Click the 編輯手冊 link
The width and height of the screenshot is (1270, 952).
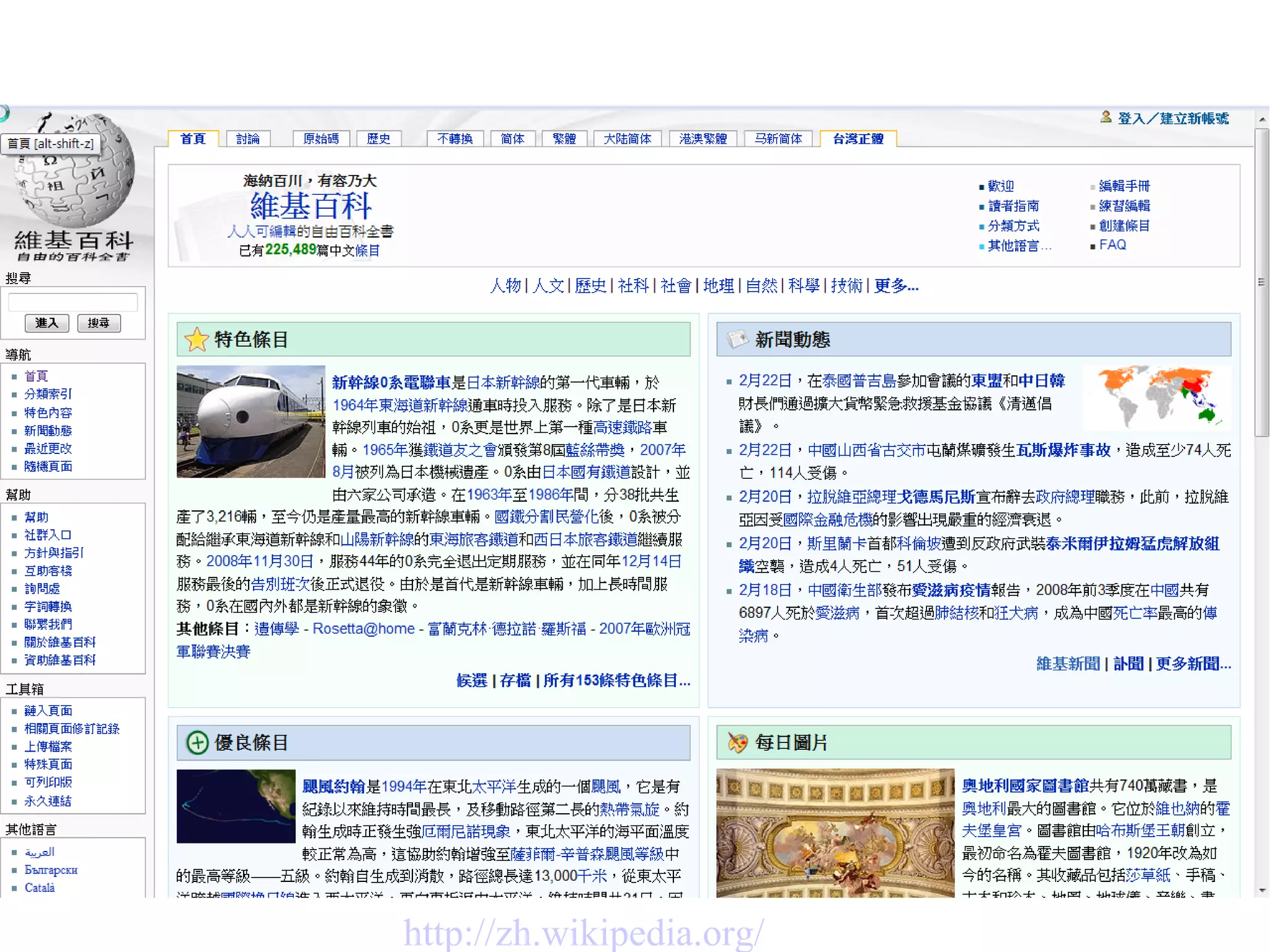pyautogui.click(x=1124, y=186)
